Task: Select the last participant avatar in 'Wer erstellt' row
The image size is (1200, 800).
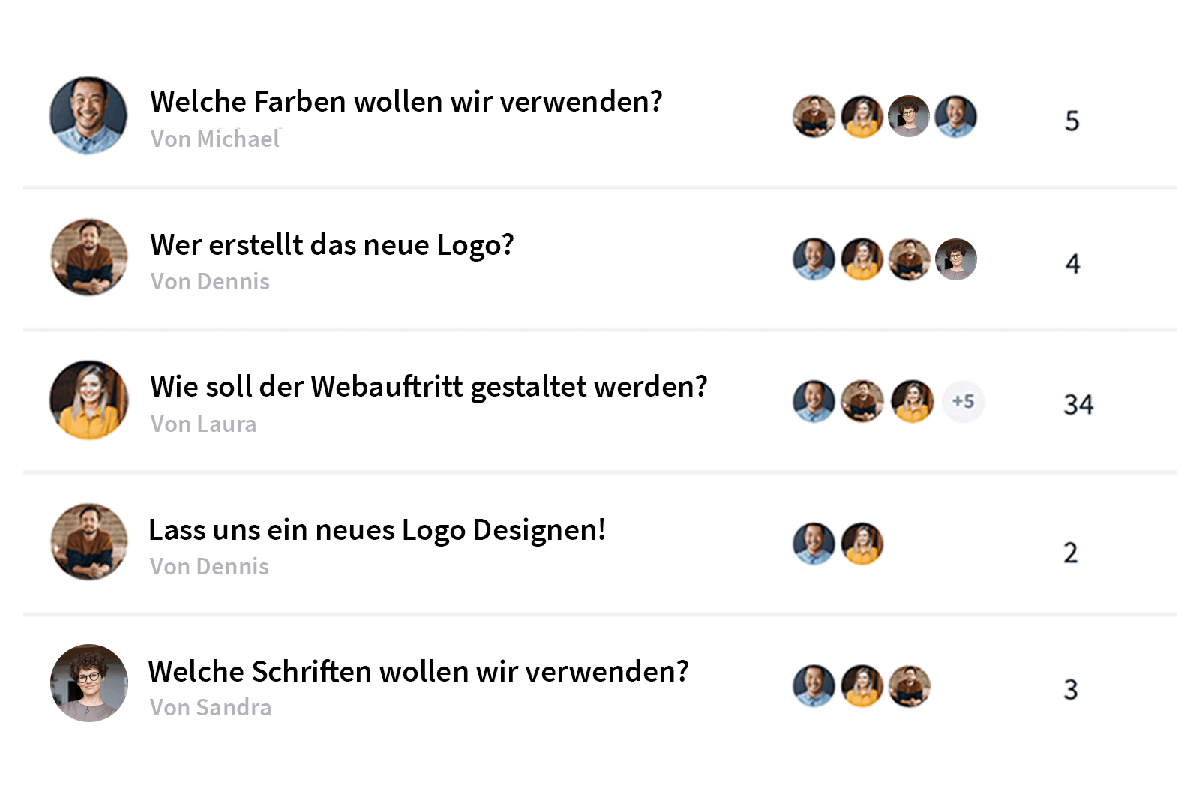Action: tap(956, 259)
